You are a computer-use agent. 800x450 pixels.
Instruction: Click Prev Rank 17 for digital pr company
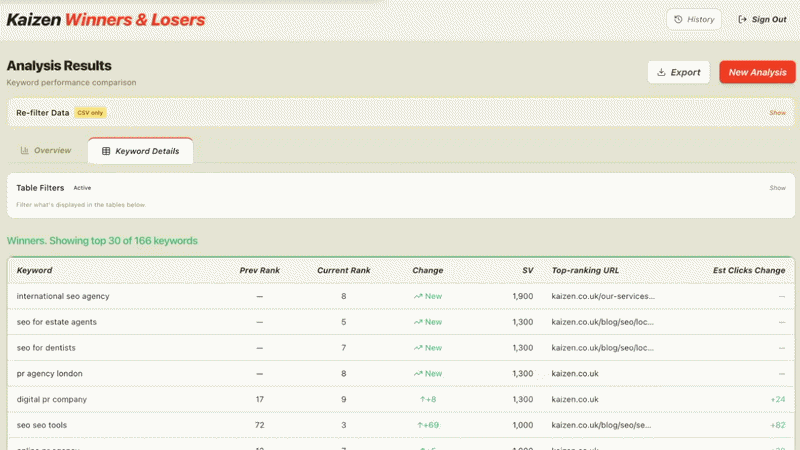click(x=260, y=399)
